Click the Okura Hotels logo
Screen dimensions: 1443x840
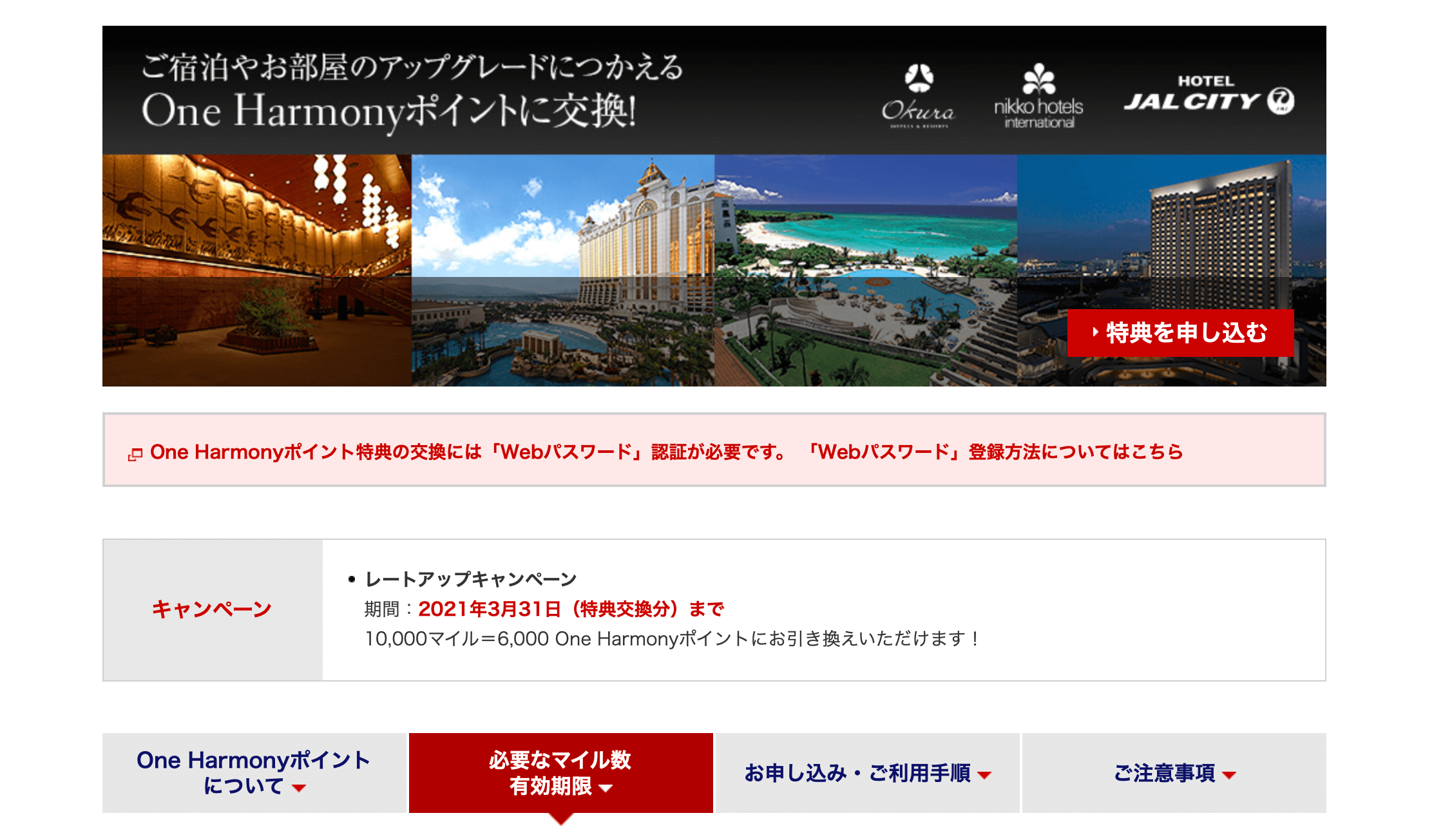pyautogui.click(x=918, y=95)
